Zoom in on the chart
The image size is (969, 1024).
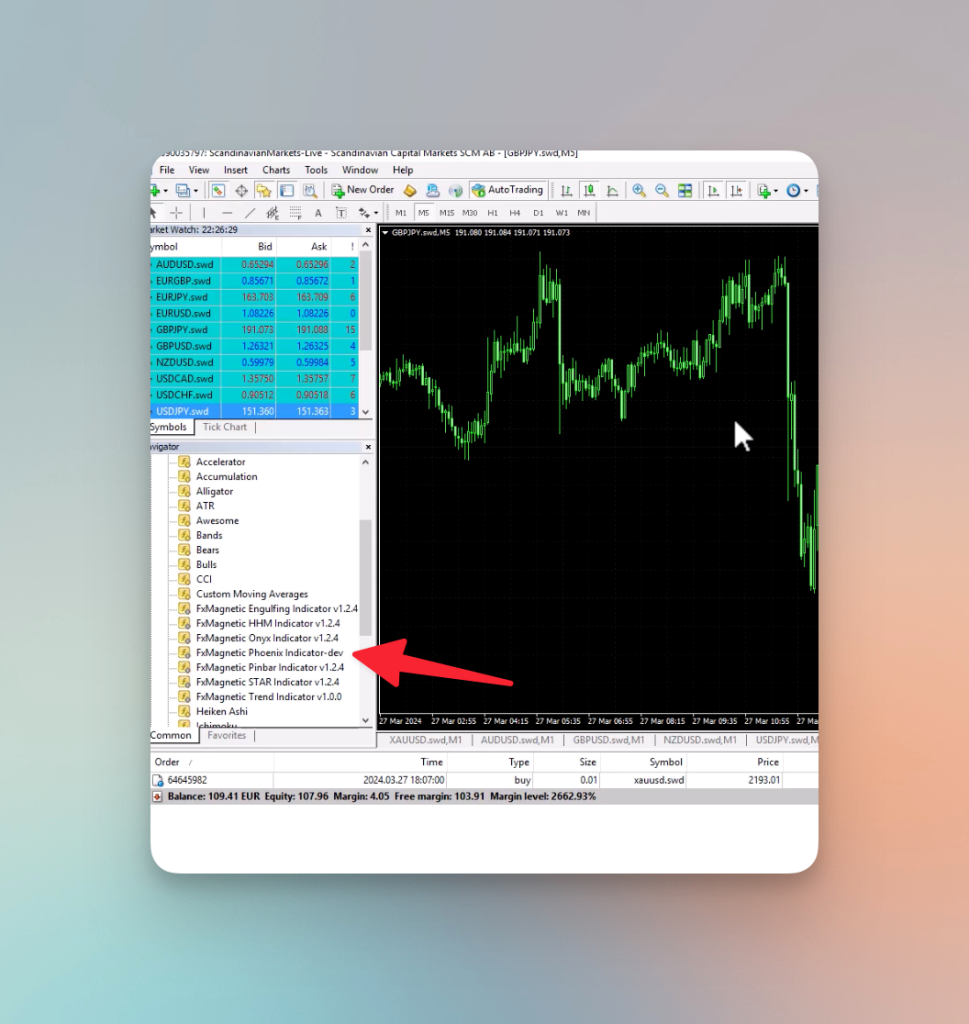(639, 190)
